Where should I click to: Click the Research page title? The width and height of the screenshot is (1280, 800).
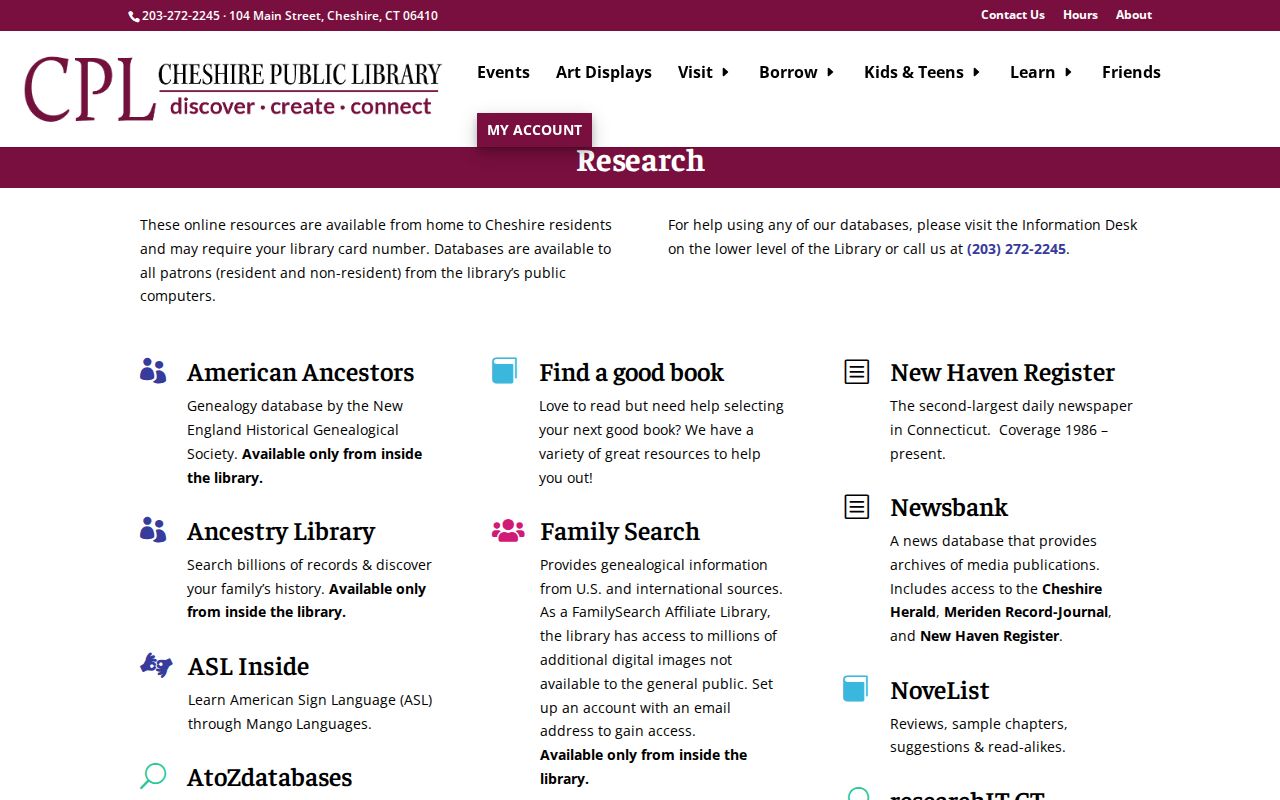pyautogui.click(x=640, y=161)
